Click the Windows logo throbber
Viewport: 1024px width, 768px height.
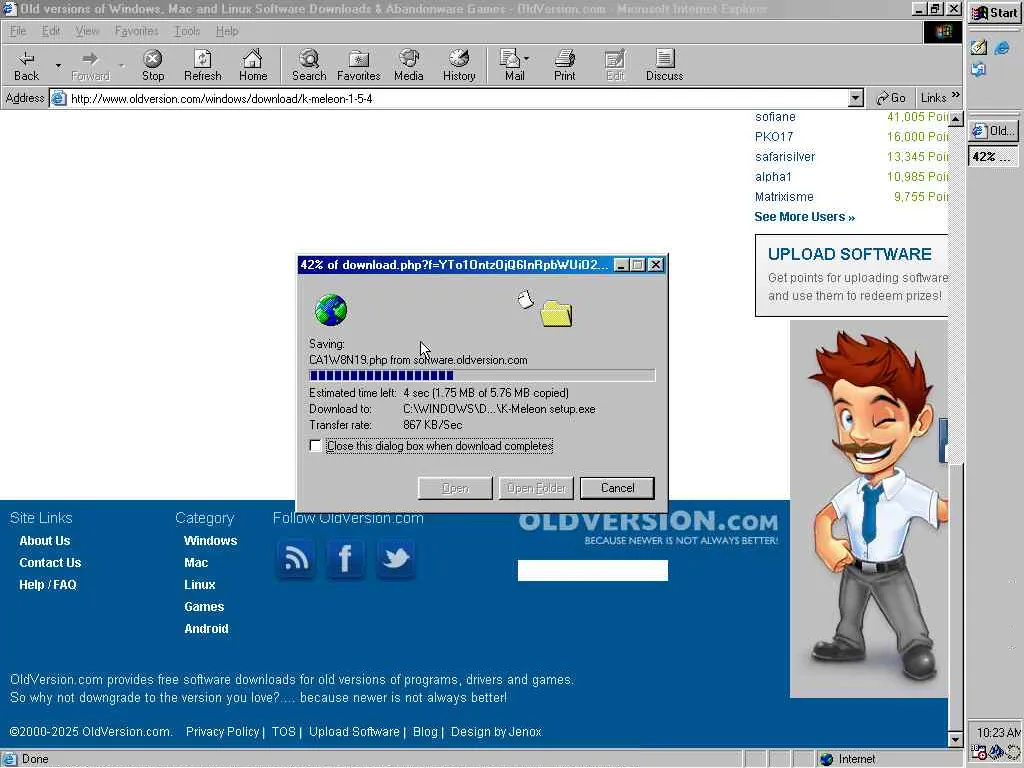(942, 31)
